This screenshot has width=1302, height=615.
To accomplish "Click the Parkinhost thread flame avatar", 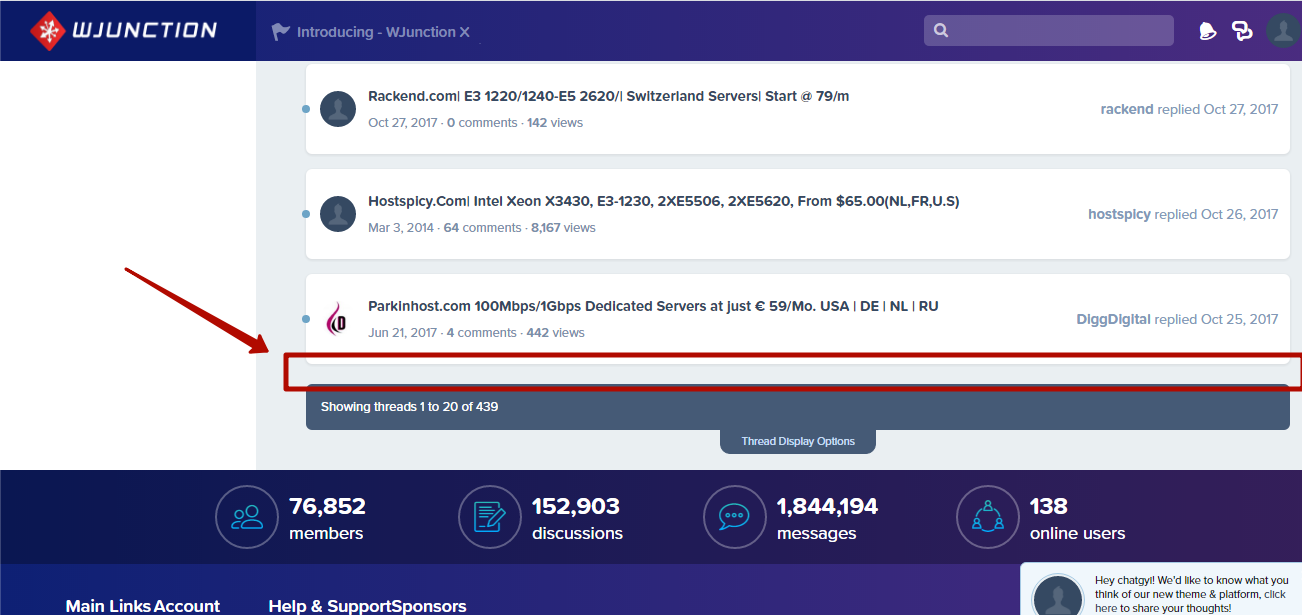I will (338, 319).
